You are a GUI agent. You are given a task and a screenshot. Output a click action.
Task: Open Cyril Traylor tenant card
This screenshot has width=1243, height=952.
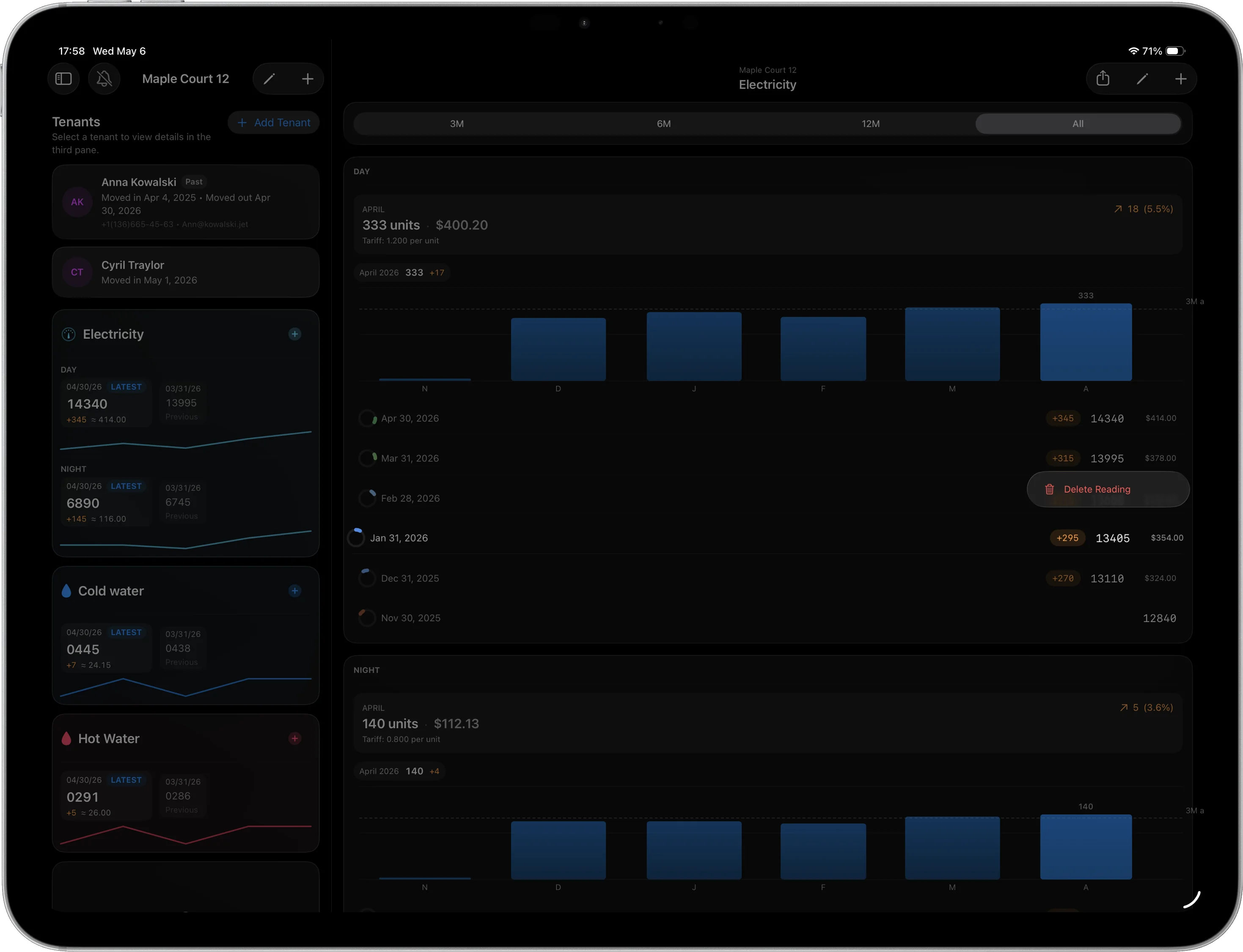point(185,272)
